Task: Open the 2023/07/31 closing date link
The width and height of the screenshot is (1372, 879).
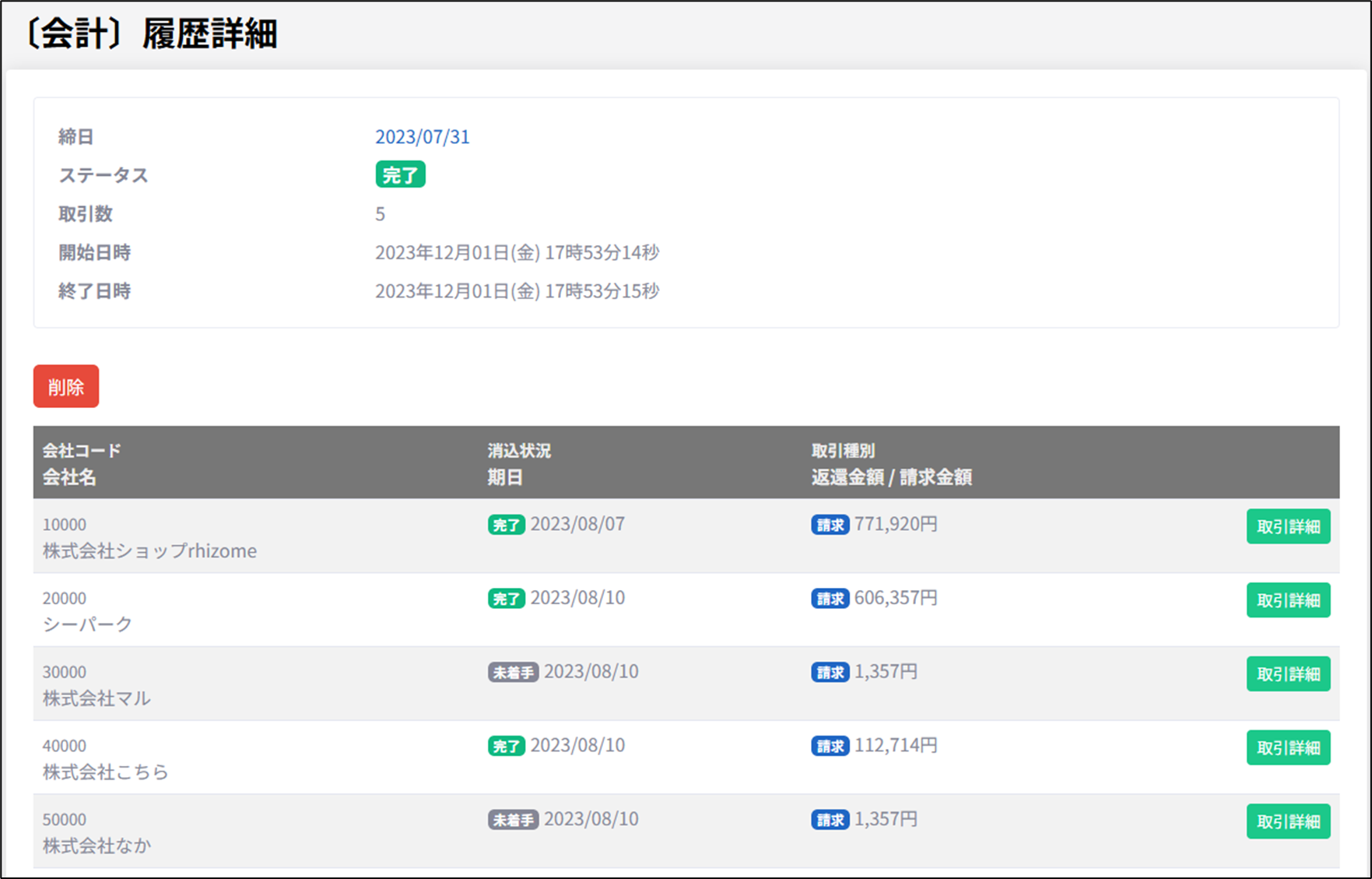Action: click(422, 137)
